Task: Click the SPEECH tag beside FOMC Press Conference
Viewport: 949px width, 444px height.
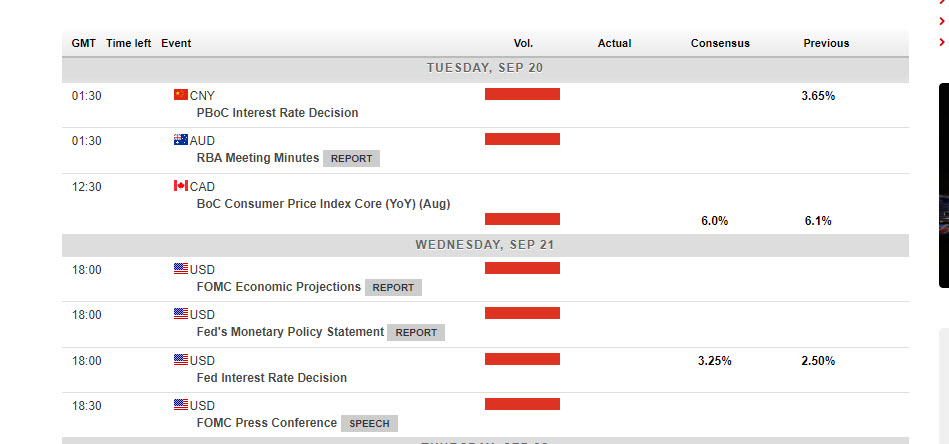Action: click(369, 423)
